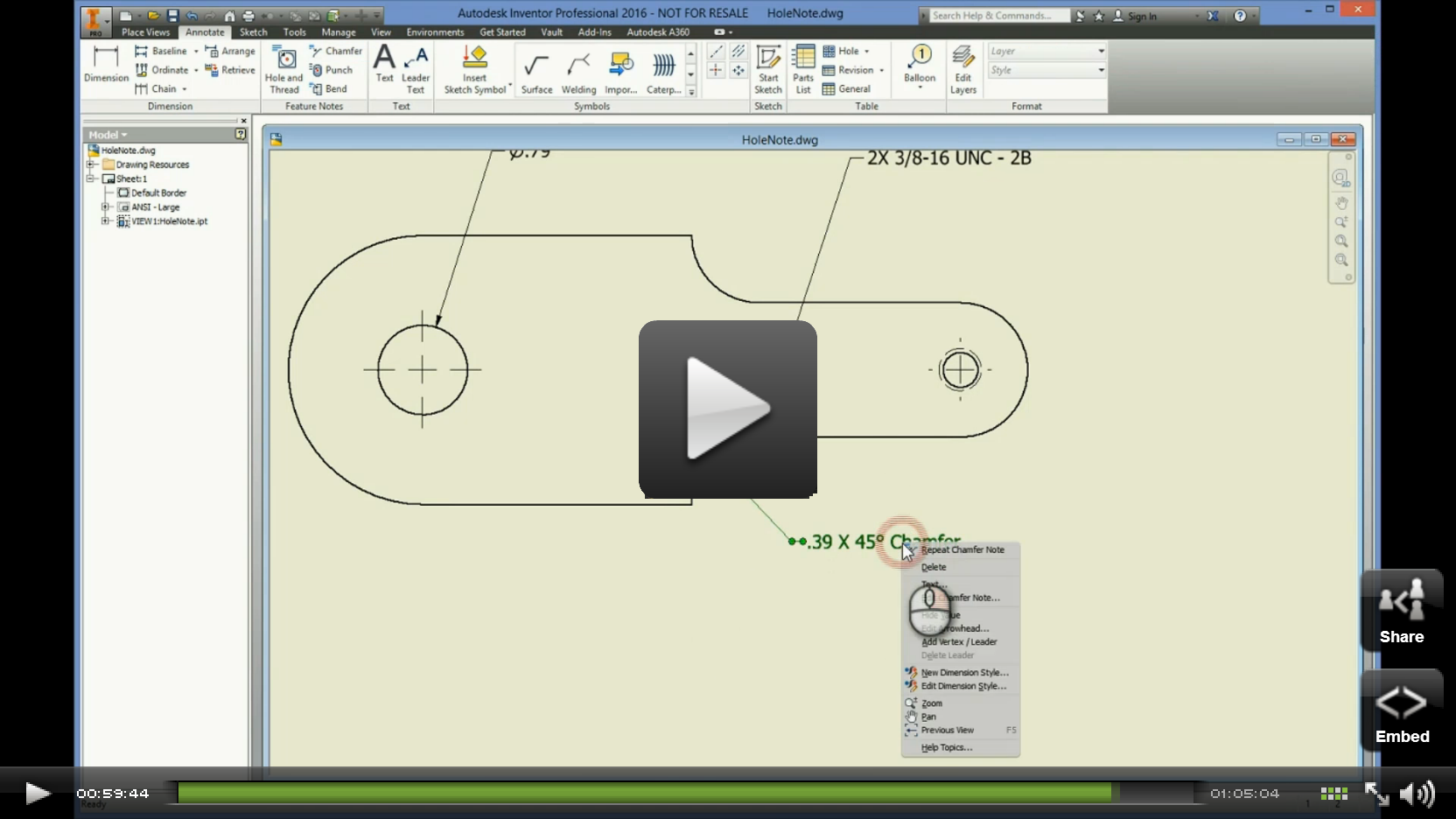Click the Hole and Thread tool
The width and height of the screenshot is (1456, 819).
click(x=284, y=68)
